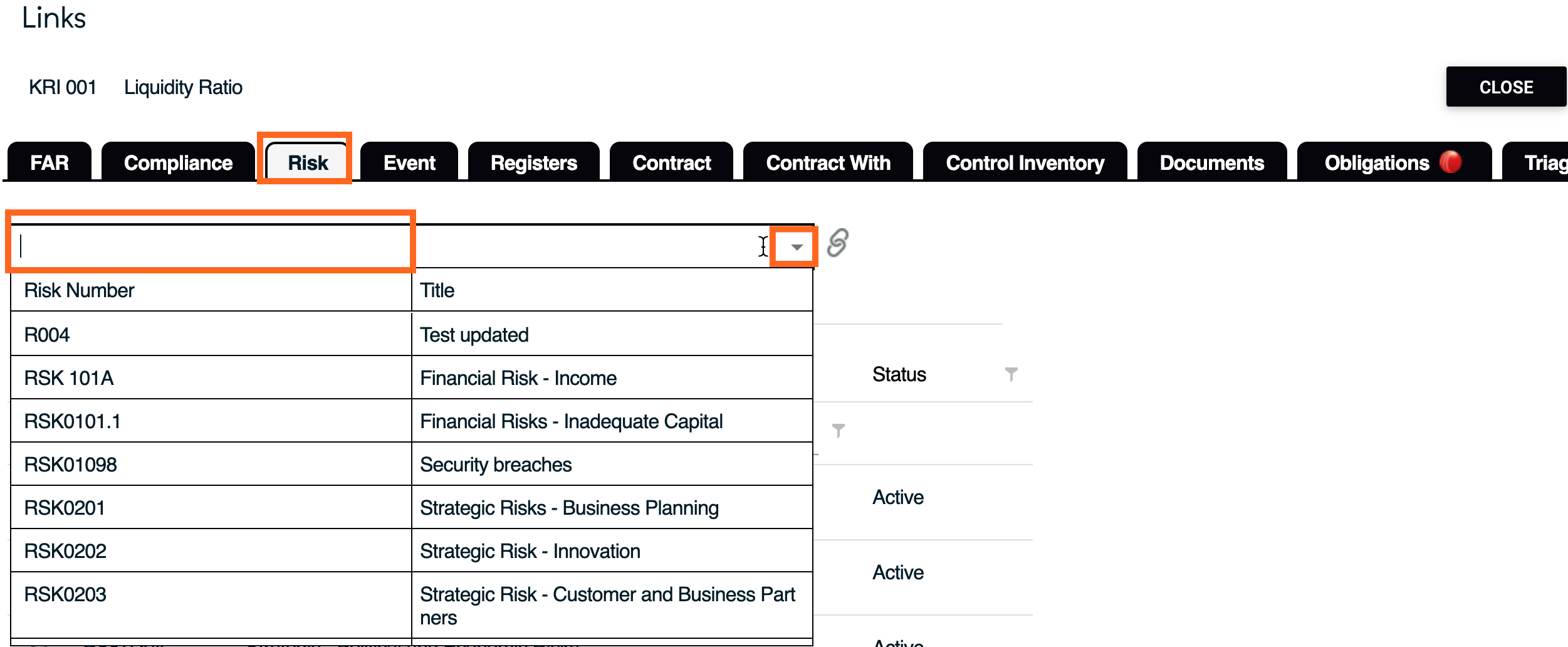Screen dimensions: 1568x647
Task: Switch to the FAR tab
Action: [50, 162]
